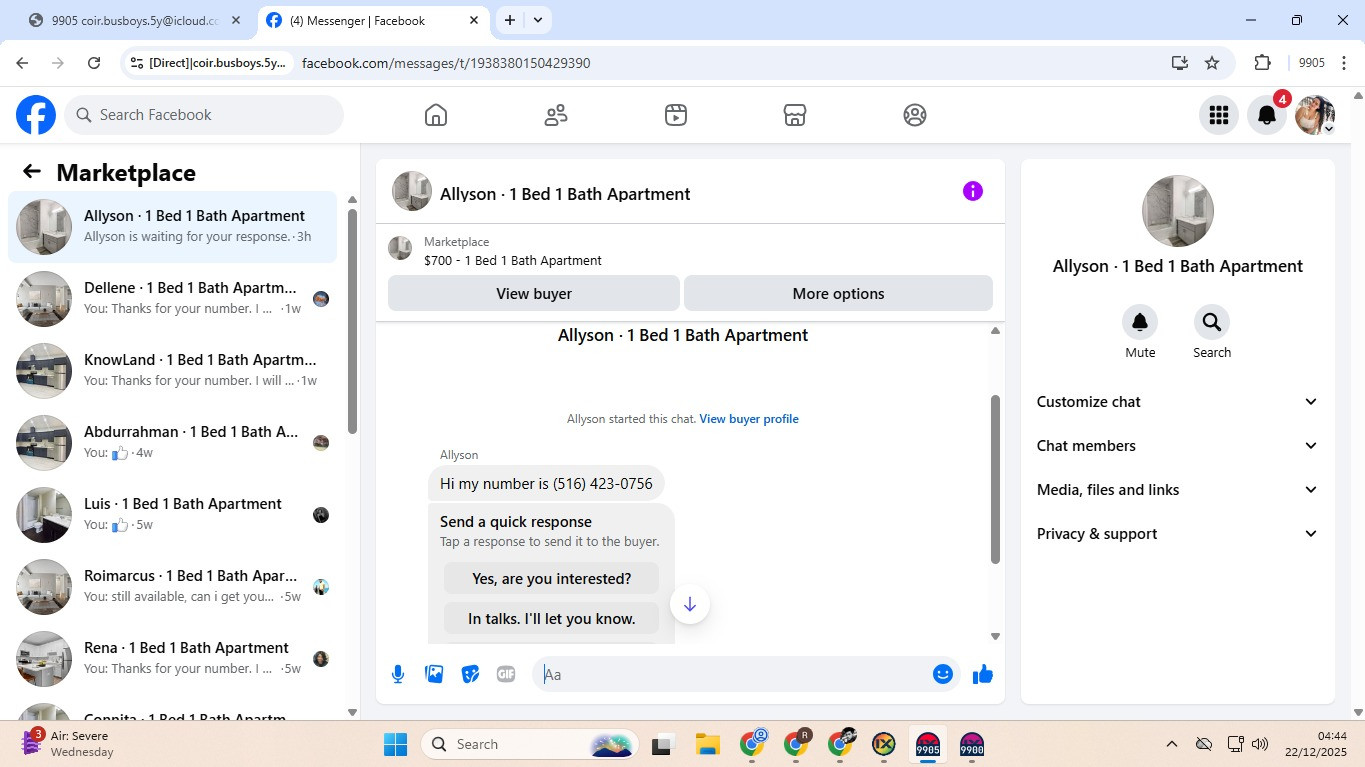Open the Facebook menu grid icon
The height and width of the screenshot is (767, 1365).
click(1218, 115)
